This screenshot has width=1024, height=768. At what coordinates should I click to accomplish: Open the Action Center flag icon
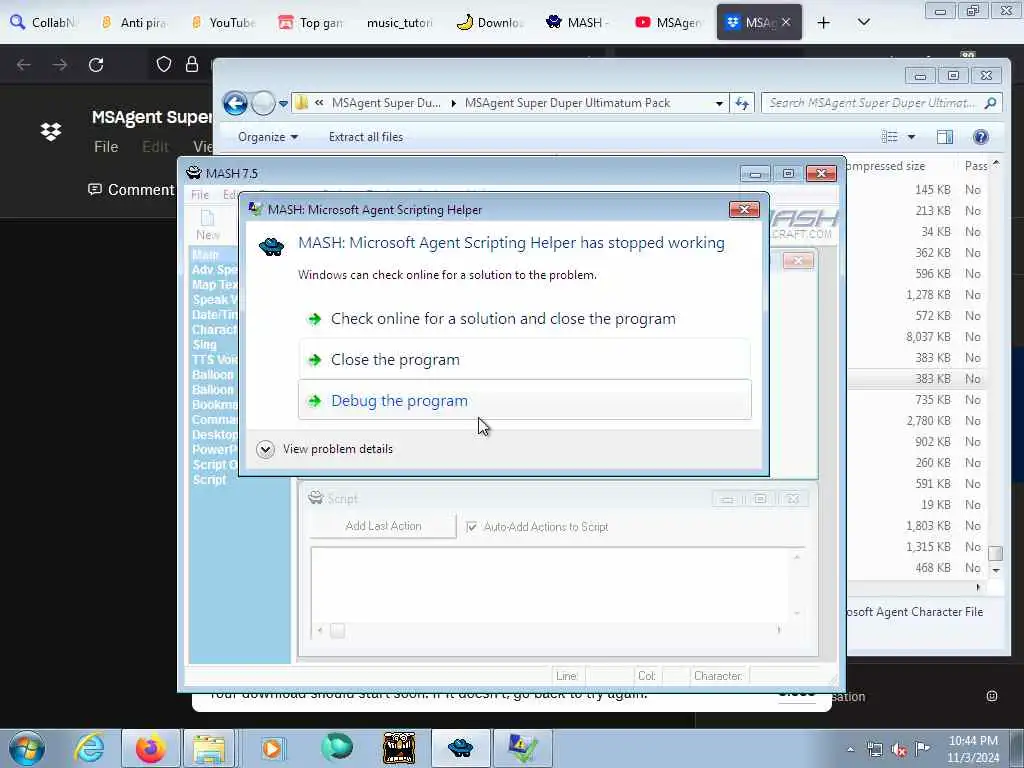922,749
